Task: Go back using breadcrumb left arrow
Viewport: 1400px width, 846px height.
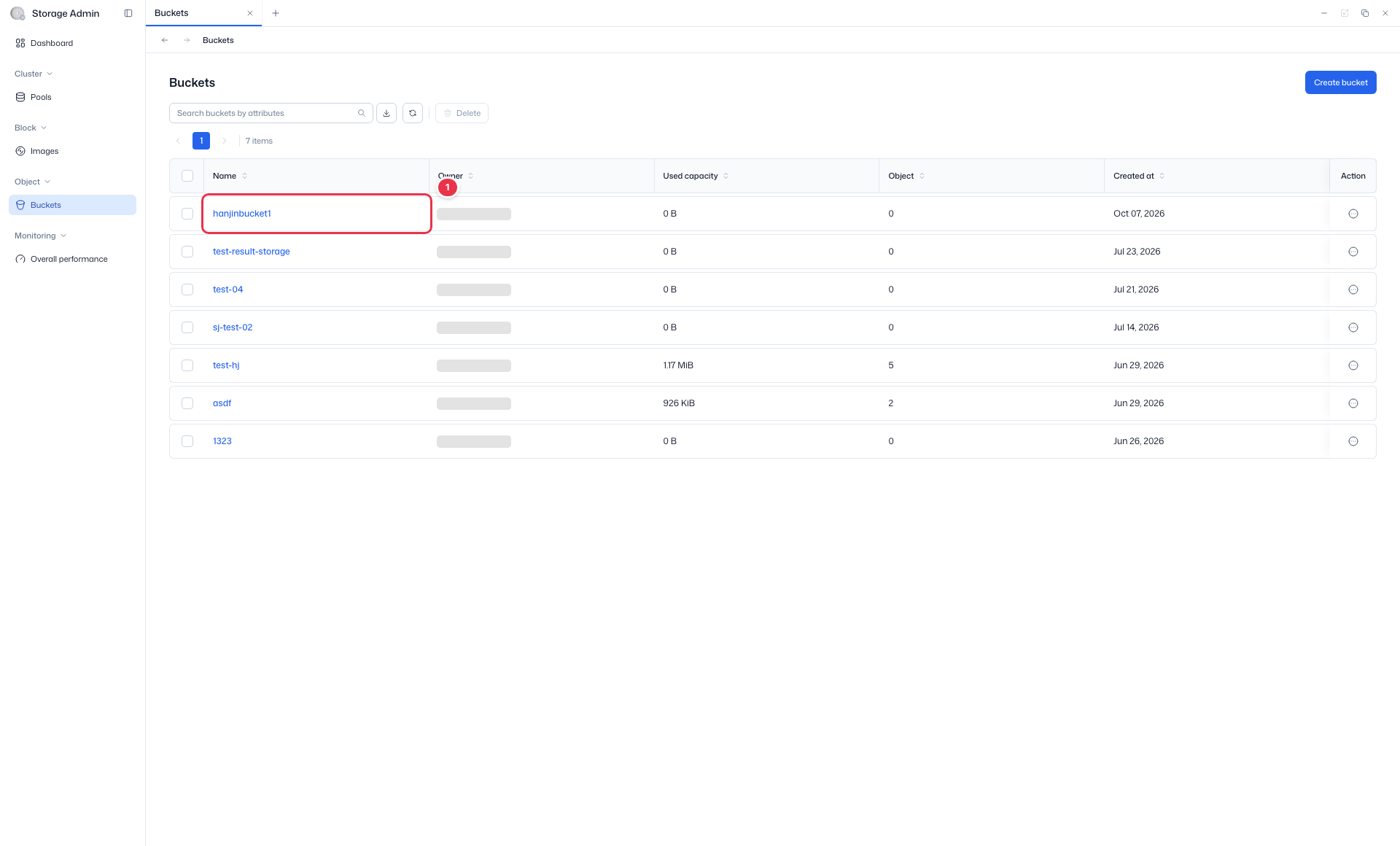Action: coord(165,40)
